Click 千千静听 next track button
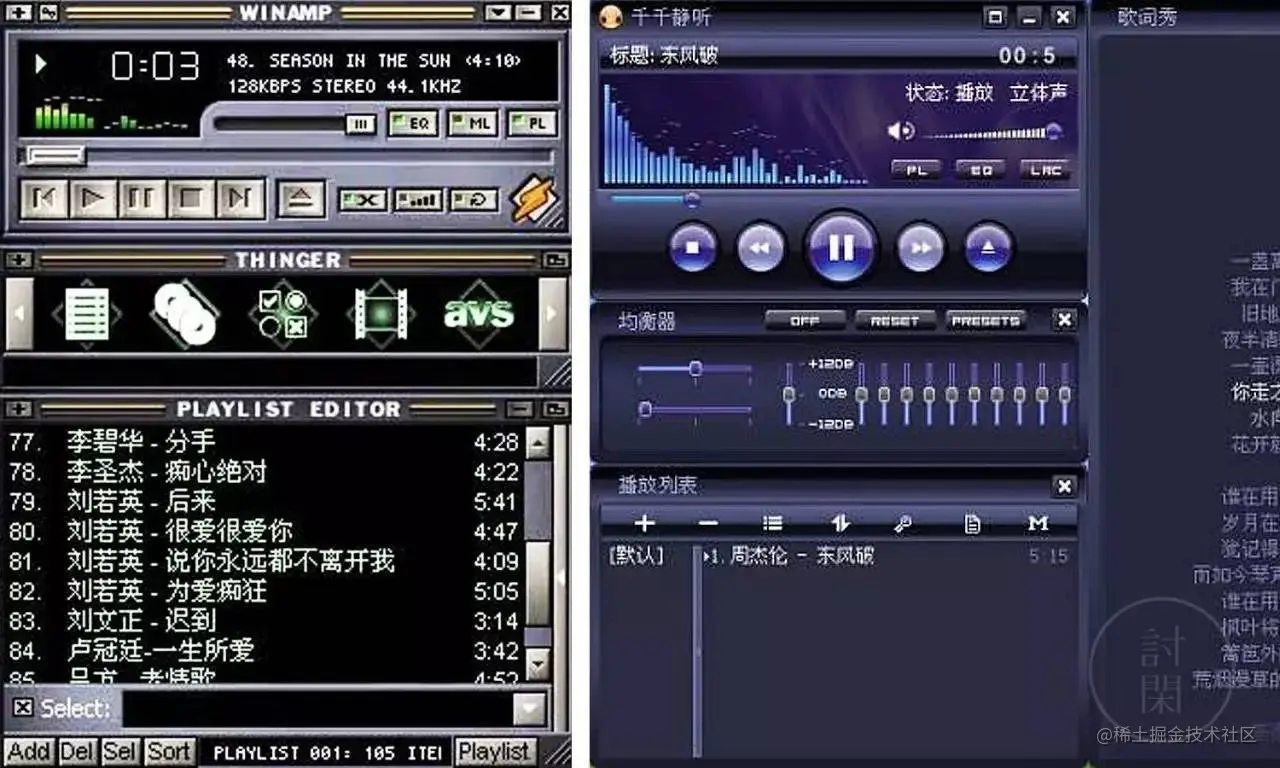The image size is (1280, 768). click(921, 247)
